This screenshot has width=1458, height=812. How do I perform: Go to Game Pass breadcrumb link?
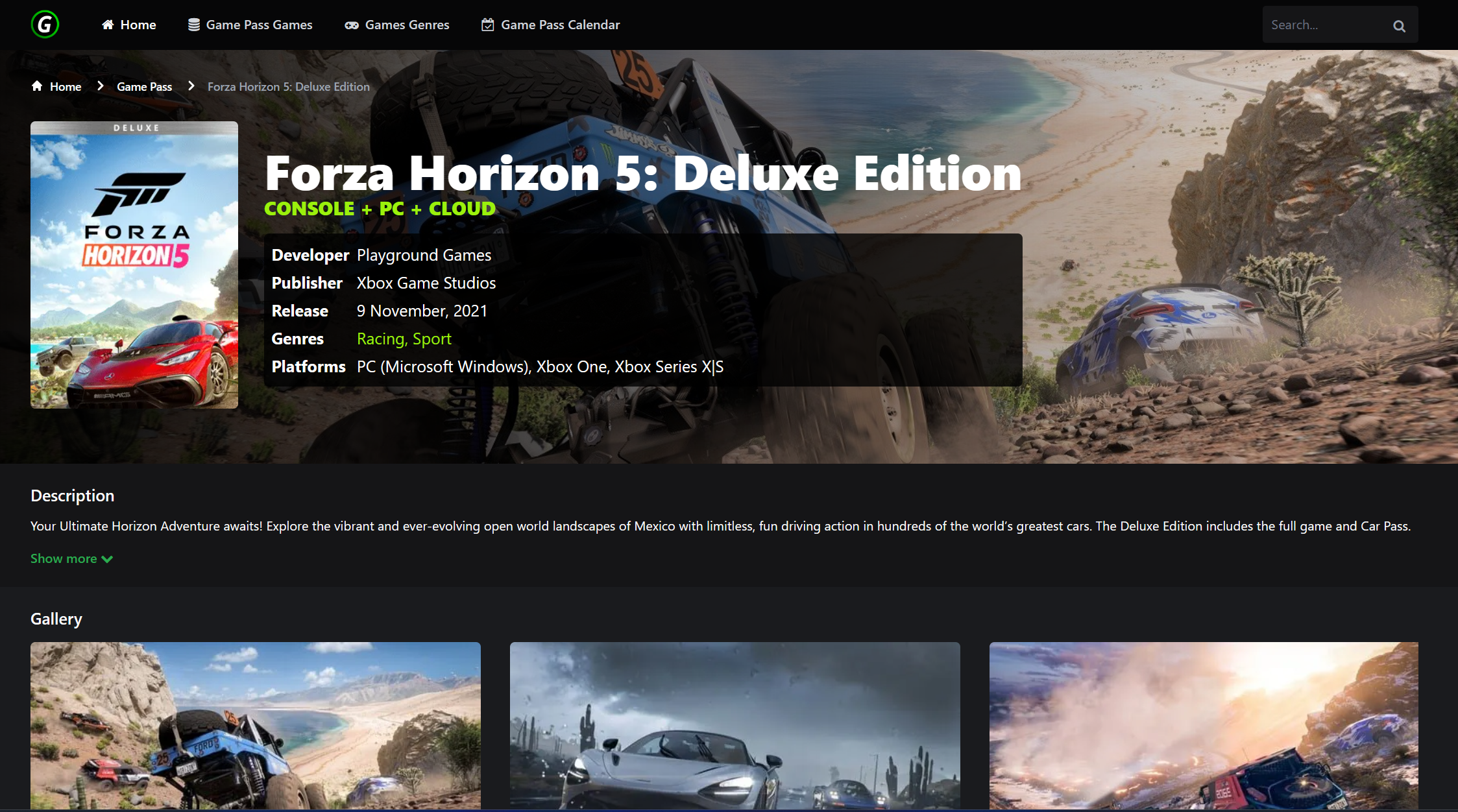144,87
